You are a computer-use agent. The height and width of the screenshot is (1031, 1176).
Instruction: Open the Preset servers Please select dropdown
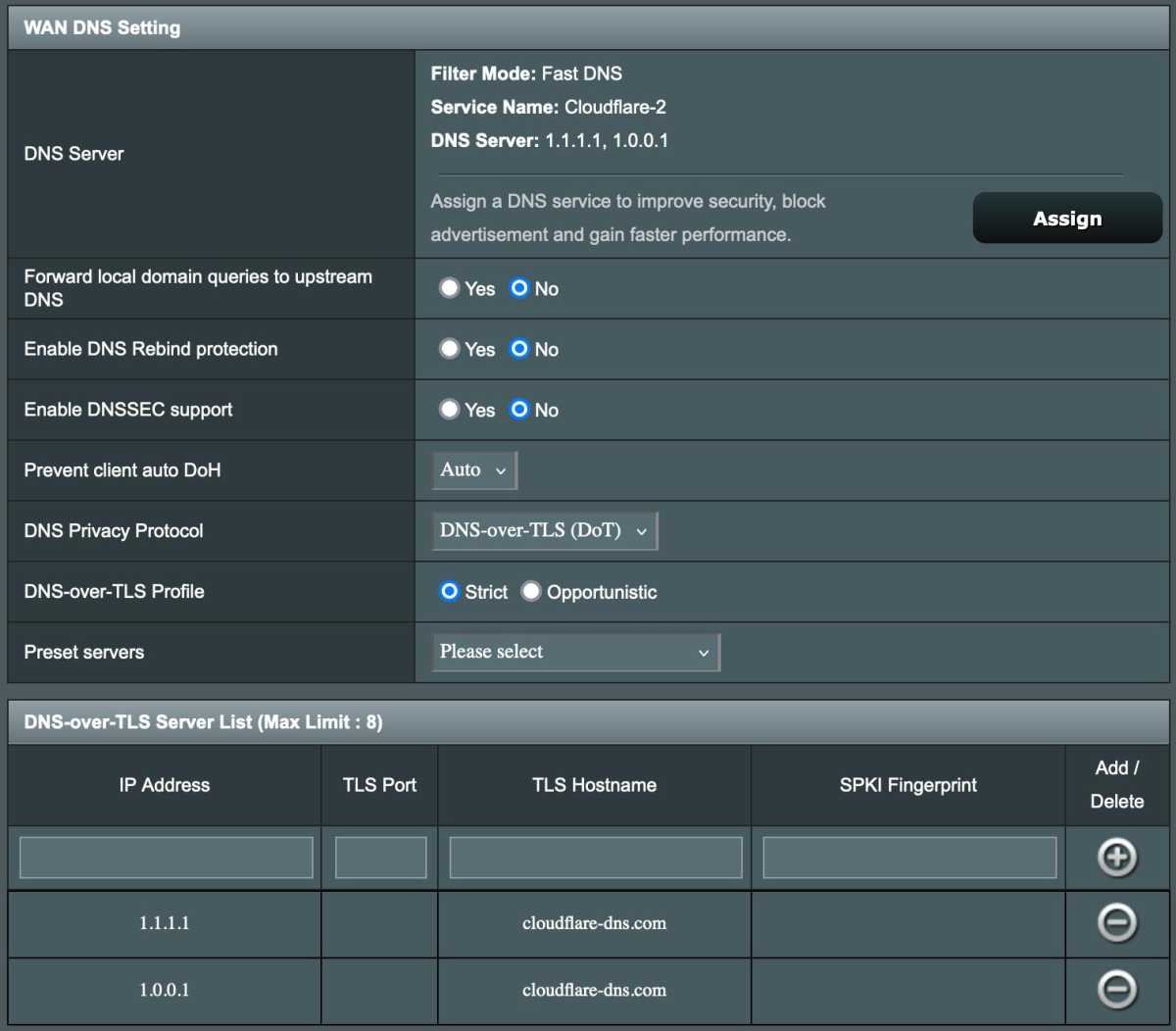[x=576, y=652]
